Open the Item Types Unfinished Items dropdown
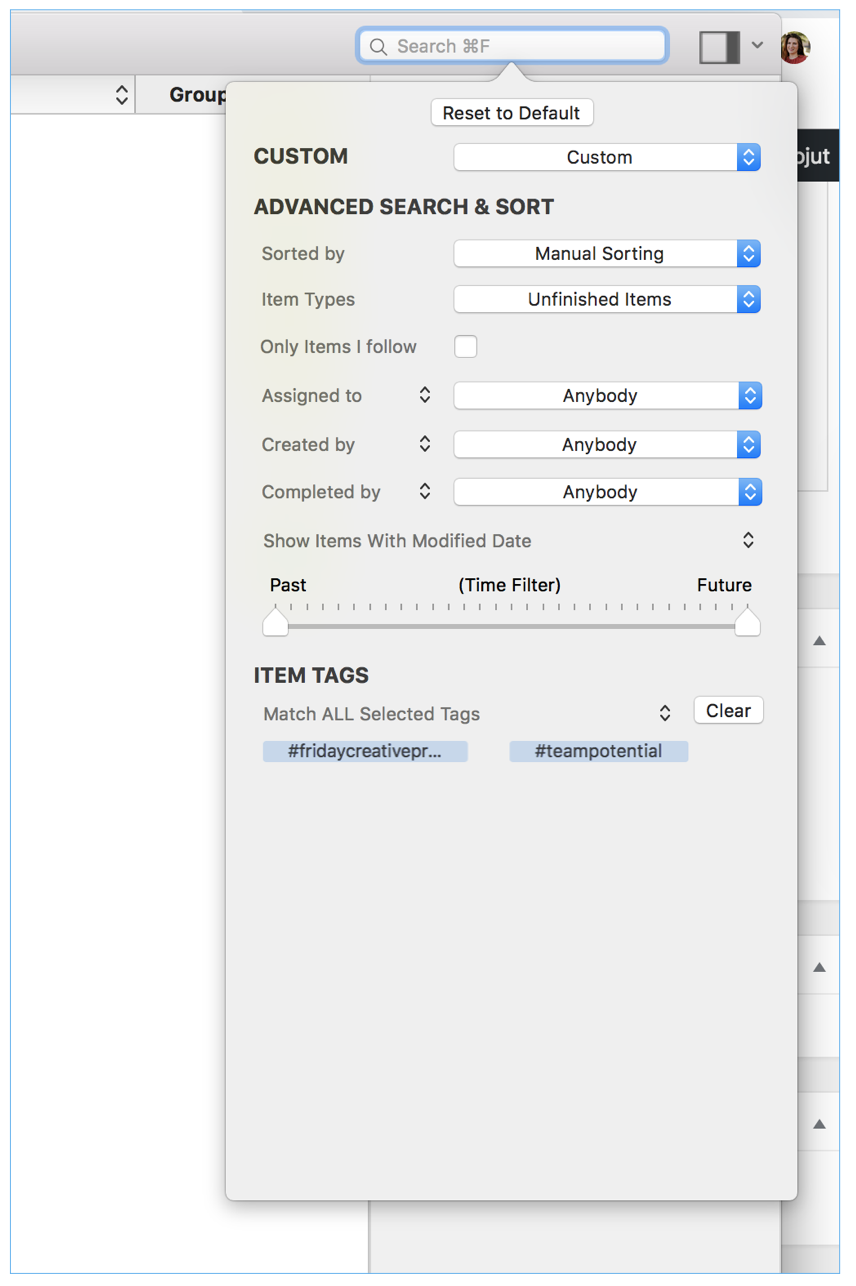Image resolution: width=856 pixels, height=1286 pixels. point(607,299)
